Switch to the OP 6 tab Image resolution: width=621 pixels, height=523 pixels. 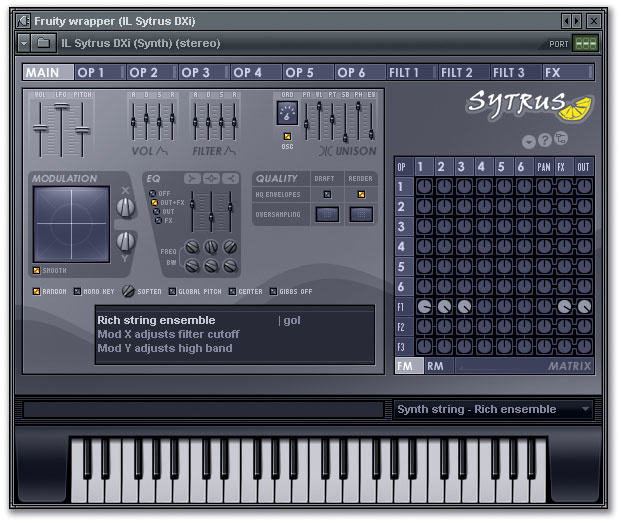point(360,72)
